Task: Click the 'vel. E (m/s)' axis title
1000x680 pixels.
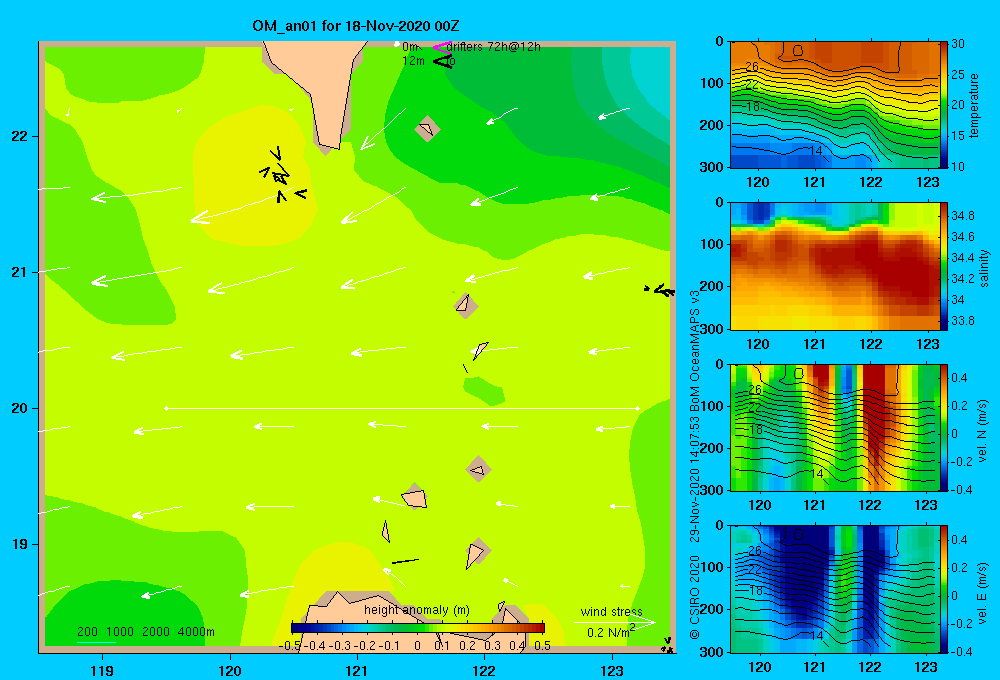Action: point(983,592)
